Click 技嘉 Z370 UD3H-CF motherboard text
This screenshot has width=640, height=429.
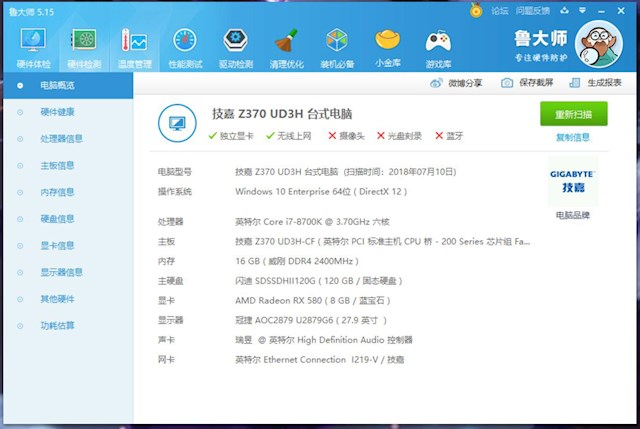point(382,242)
